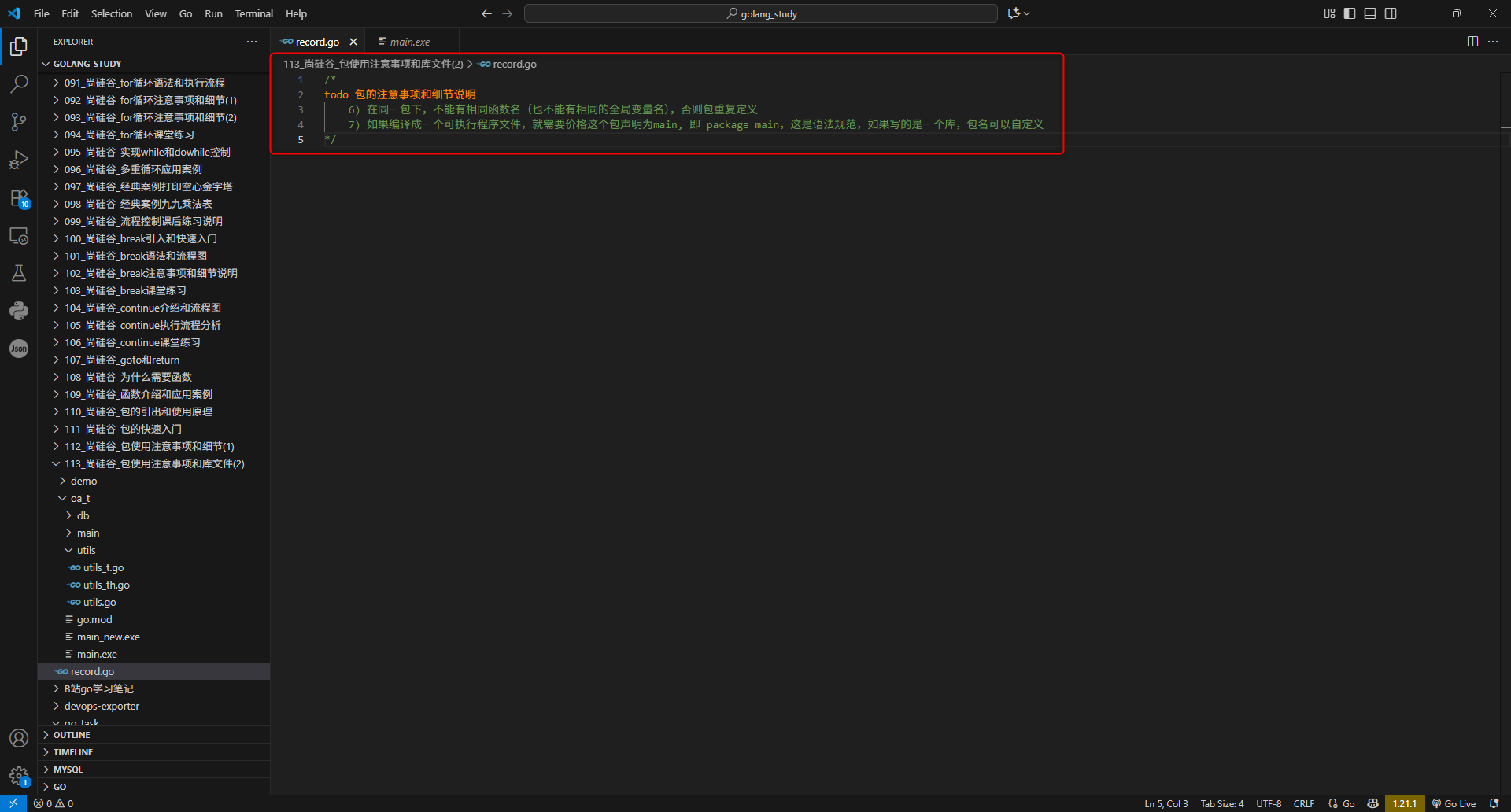Image resolution: width=1511 pixels, height=812 pixels.
Task: Expand the demo folder
Action: pyautogui.click(x=153, y=481)
